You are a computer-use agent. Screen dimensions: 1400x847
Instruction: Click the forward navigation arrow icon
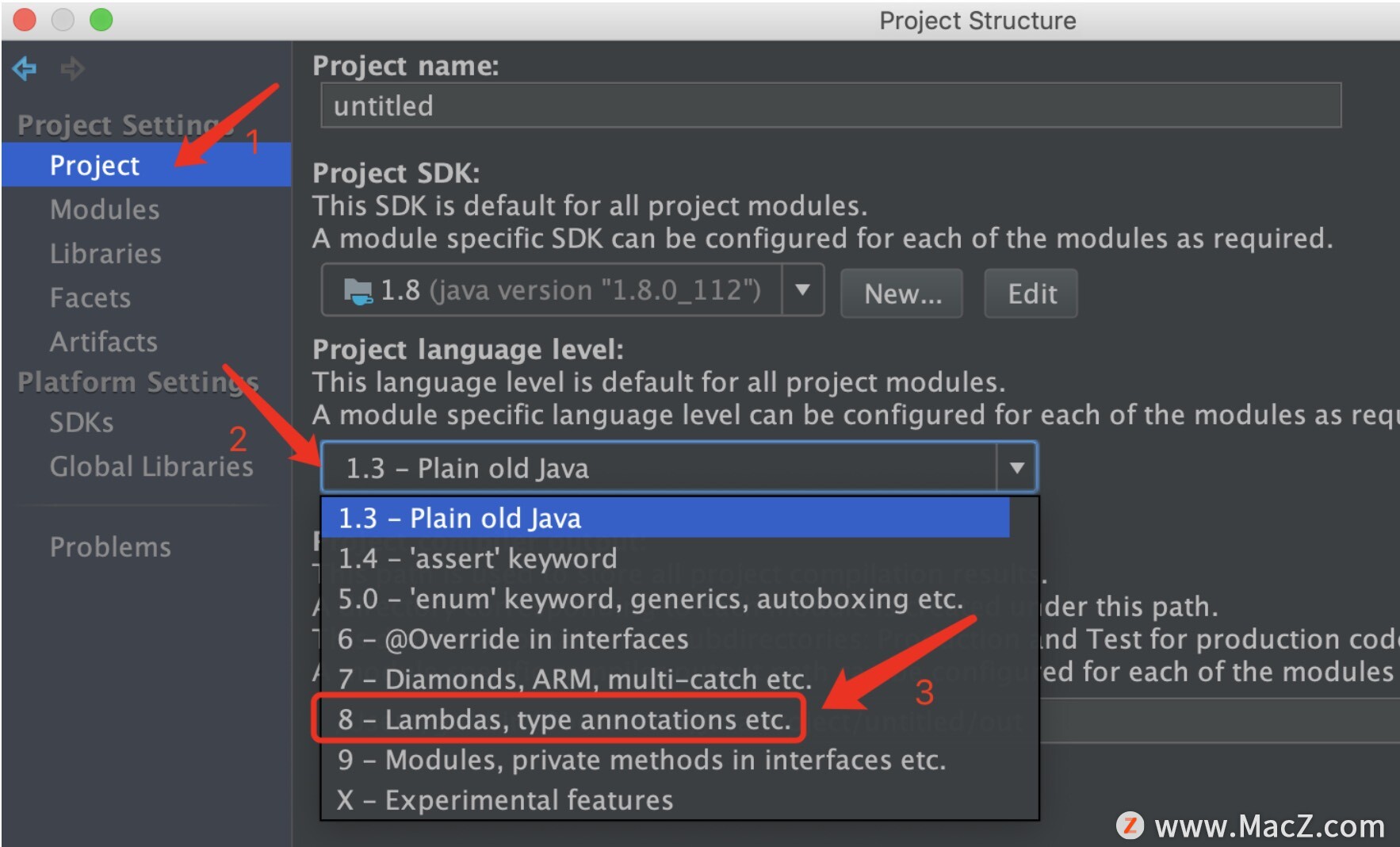72,69
